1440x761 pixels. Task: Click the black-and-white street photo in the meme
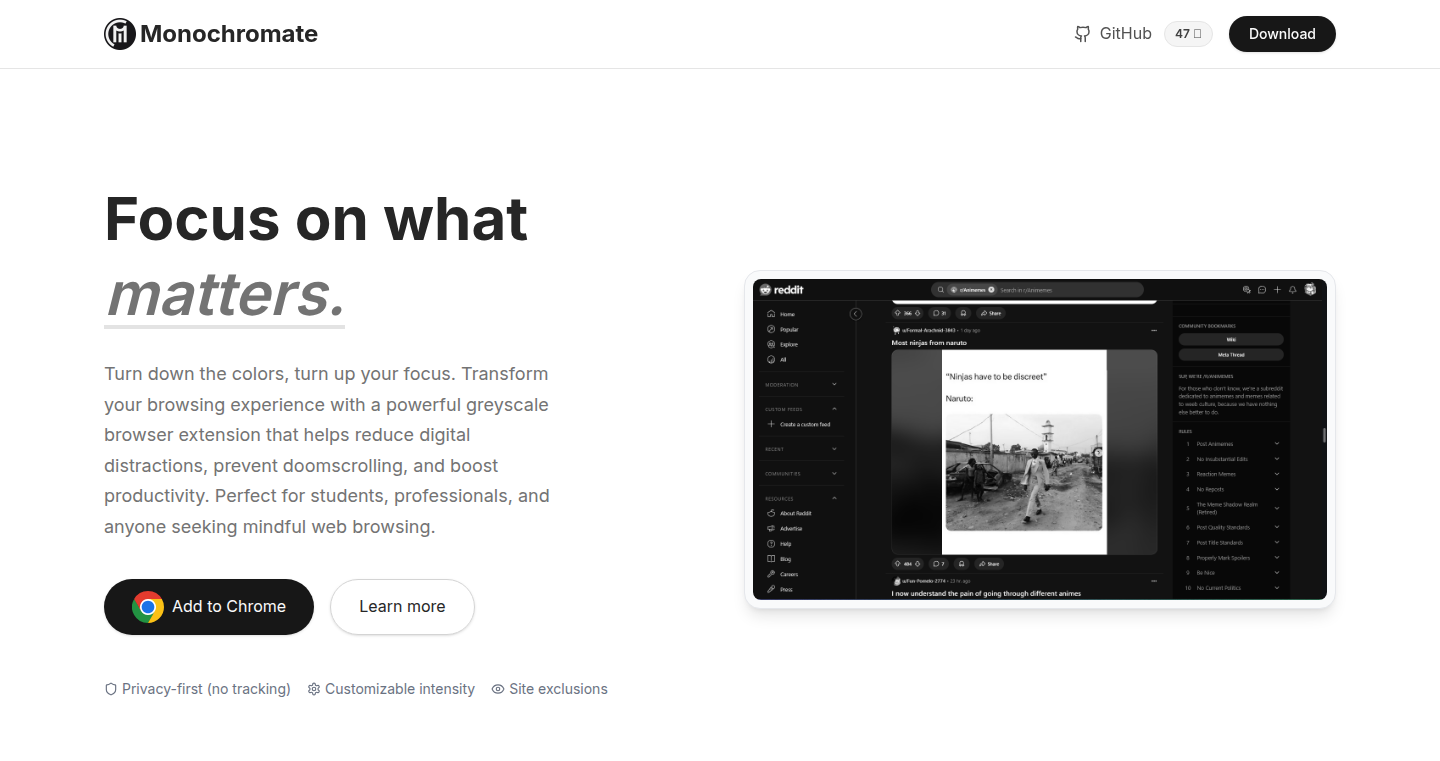[x=1024, y=472]
